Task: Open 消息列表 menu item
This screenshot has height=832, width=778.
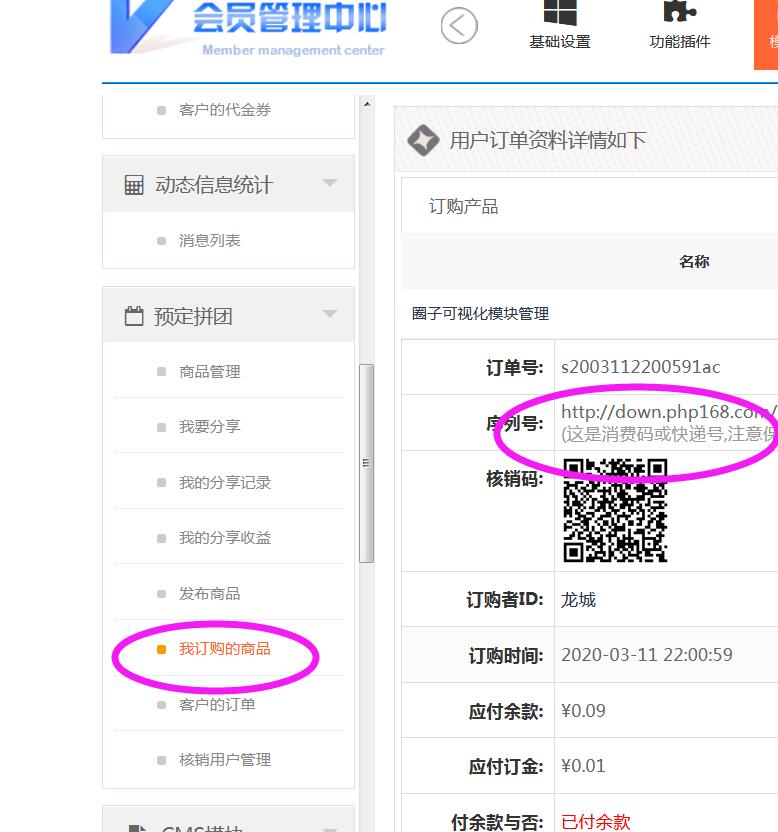Action: click(209, 241)
